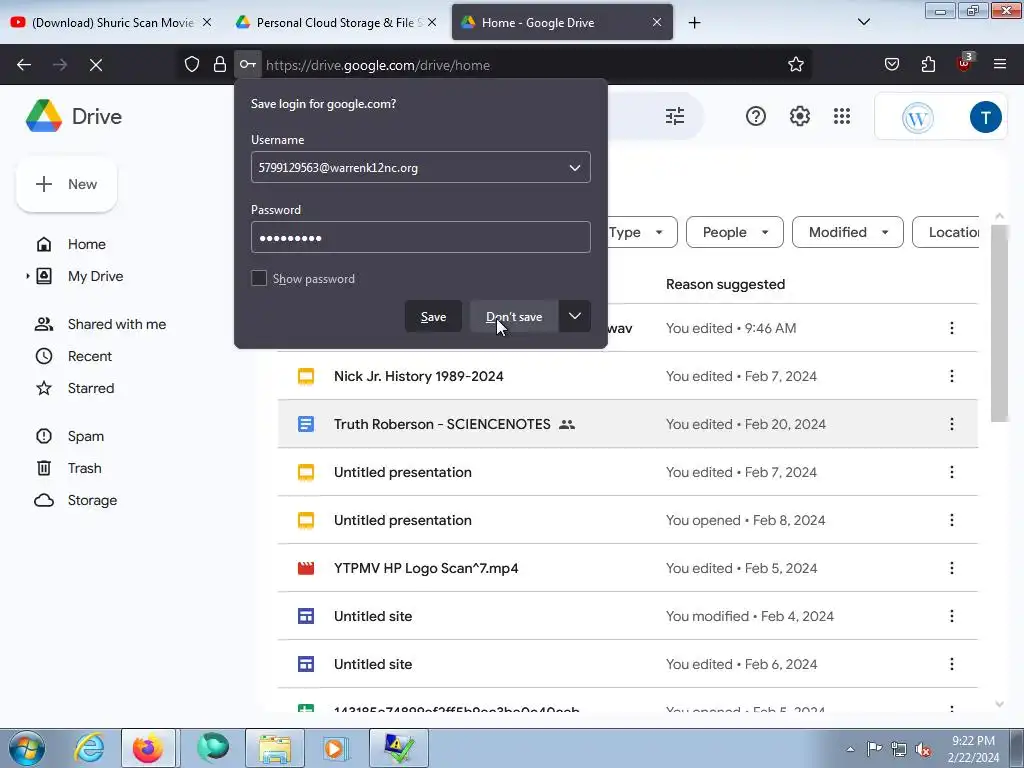Open the Location filter dropdown
Image resolution: width=1024 pixels, height=768 pixels.
(946, 232)
